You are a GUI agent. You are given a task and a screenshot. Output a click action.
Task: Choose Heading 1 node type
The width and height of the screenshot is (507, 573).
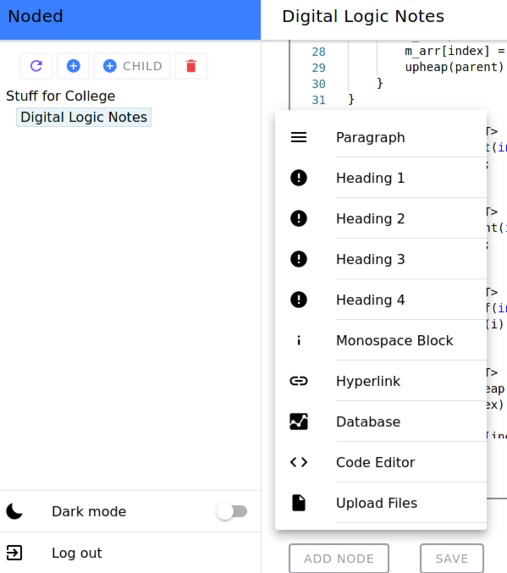coord(381,178)
